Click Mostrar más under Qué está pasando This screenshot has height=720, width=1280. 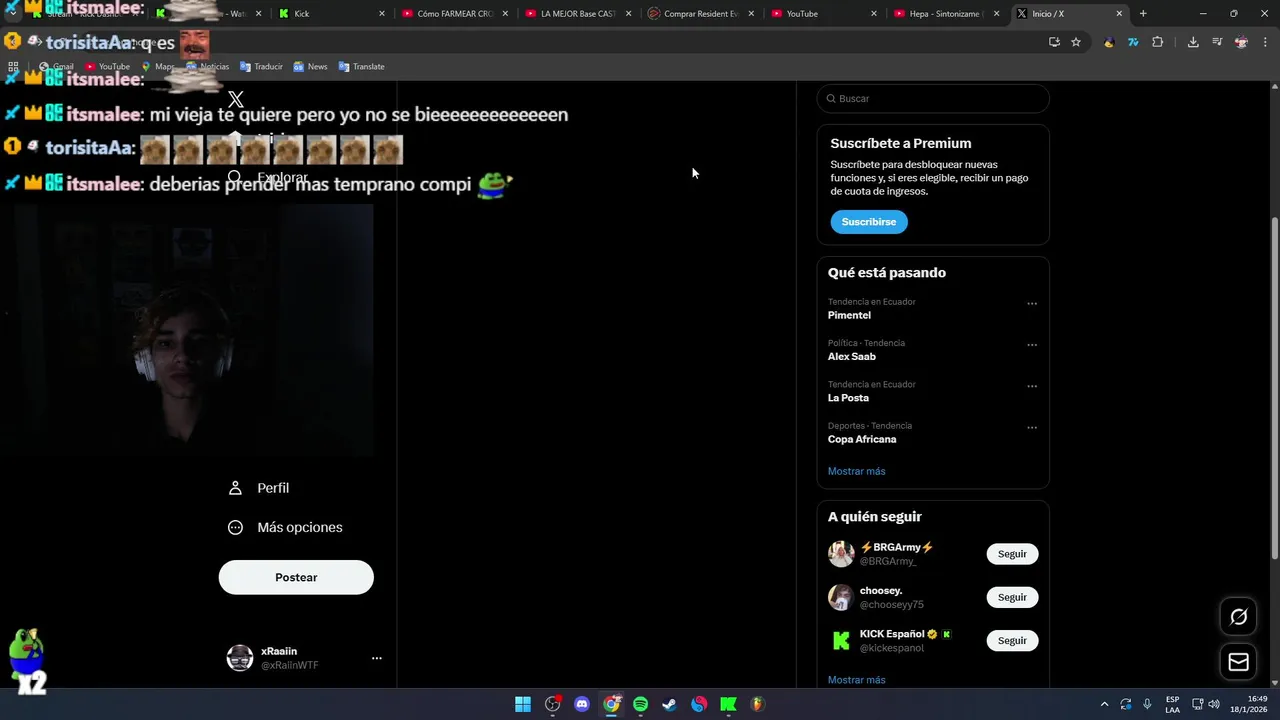pos(857,471)
